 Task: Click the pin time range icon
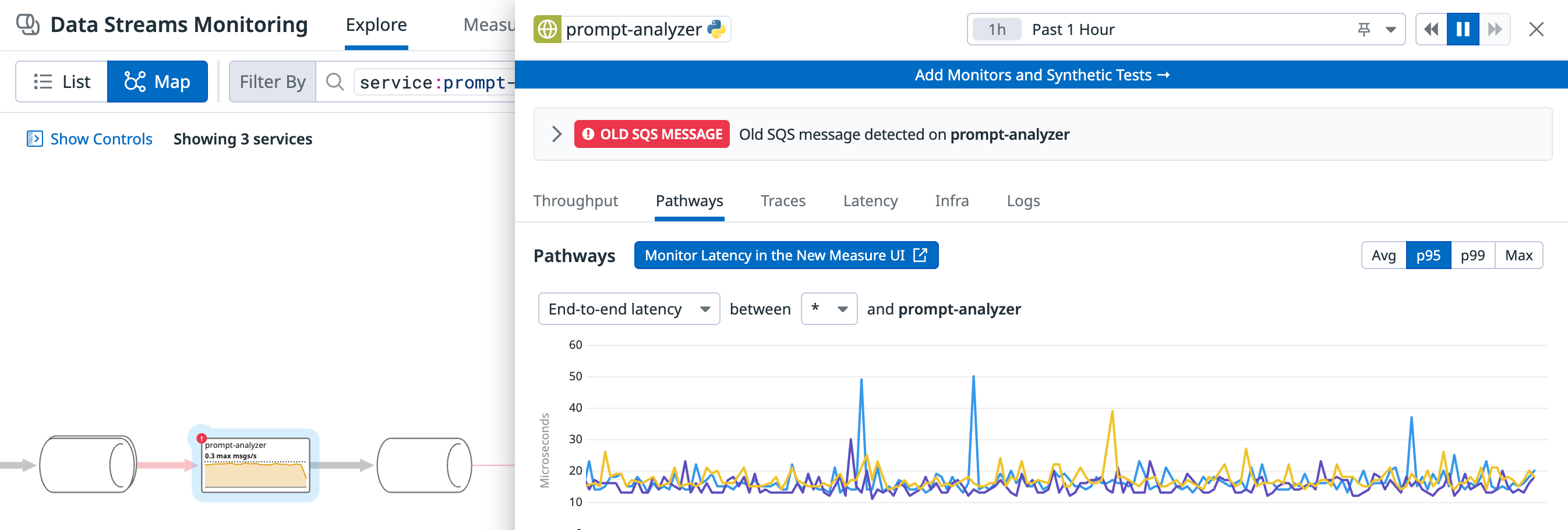(x=1364, y=29)
